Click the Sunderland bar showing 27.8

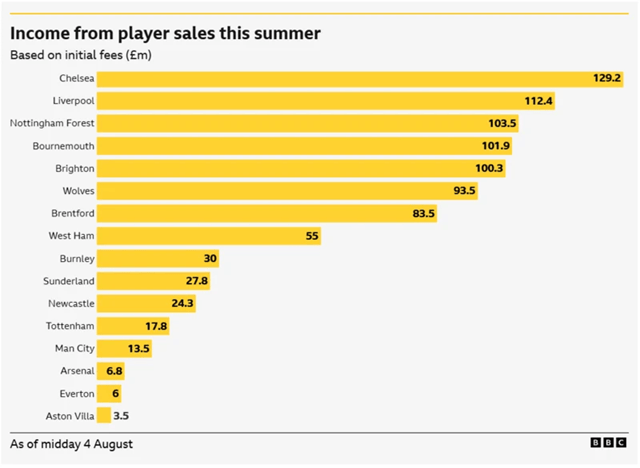point(153,281)
